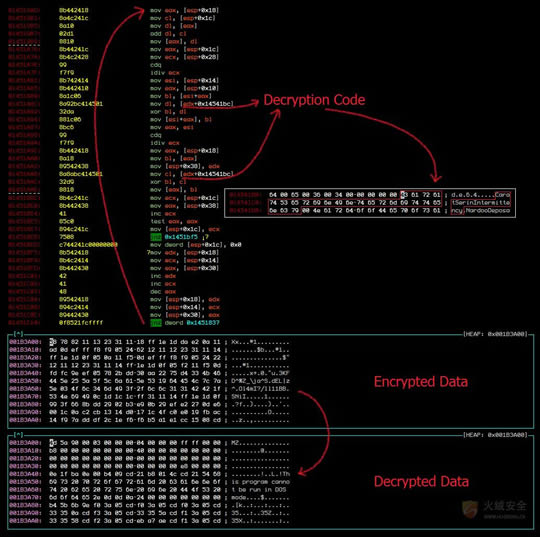The image size is (540, 537).
Task: Click the green-highlighted jump before dword 0x1451837
Action: [x=156, y=323]
